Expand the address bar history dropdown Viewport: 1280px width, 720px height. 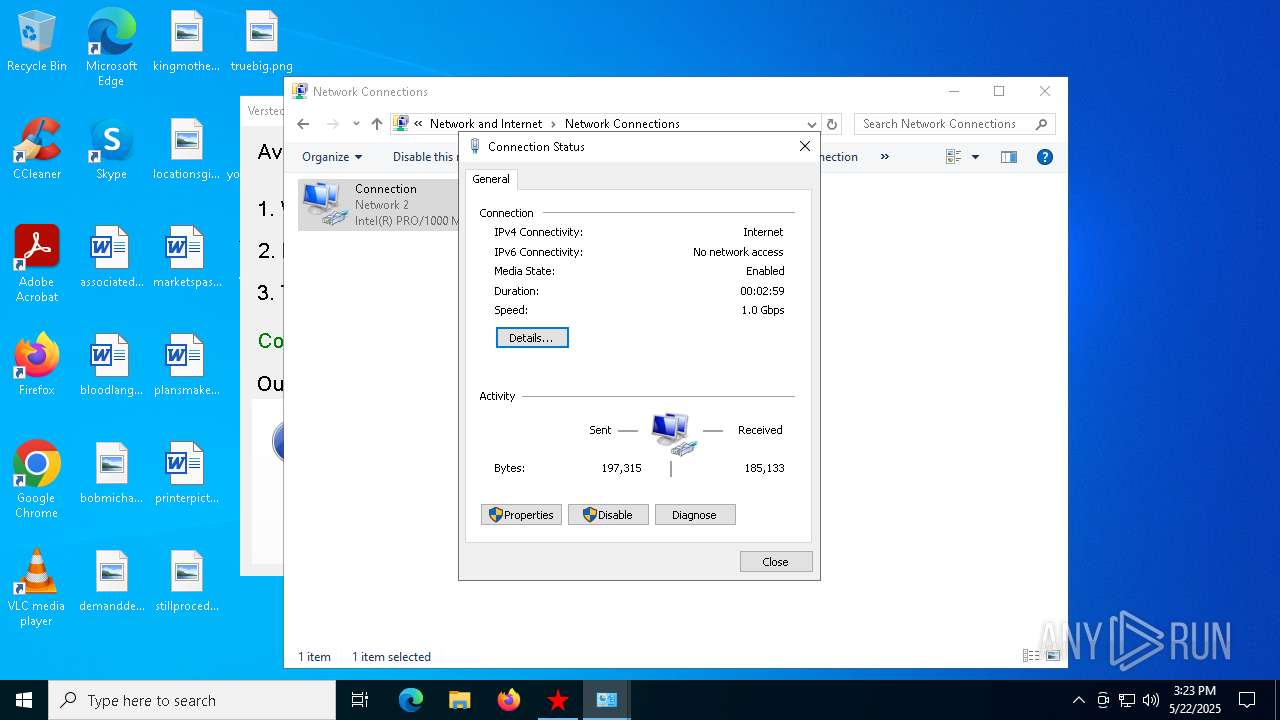click(811, 124)
